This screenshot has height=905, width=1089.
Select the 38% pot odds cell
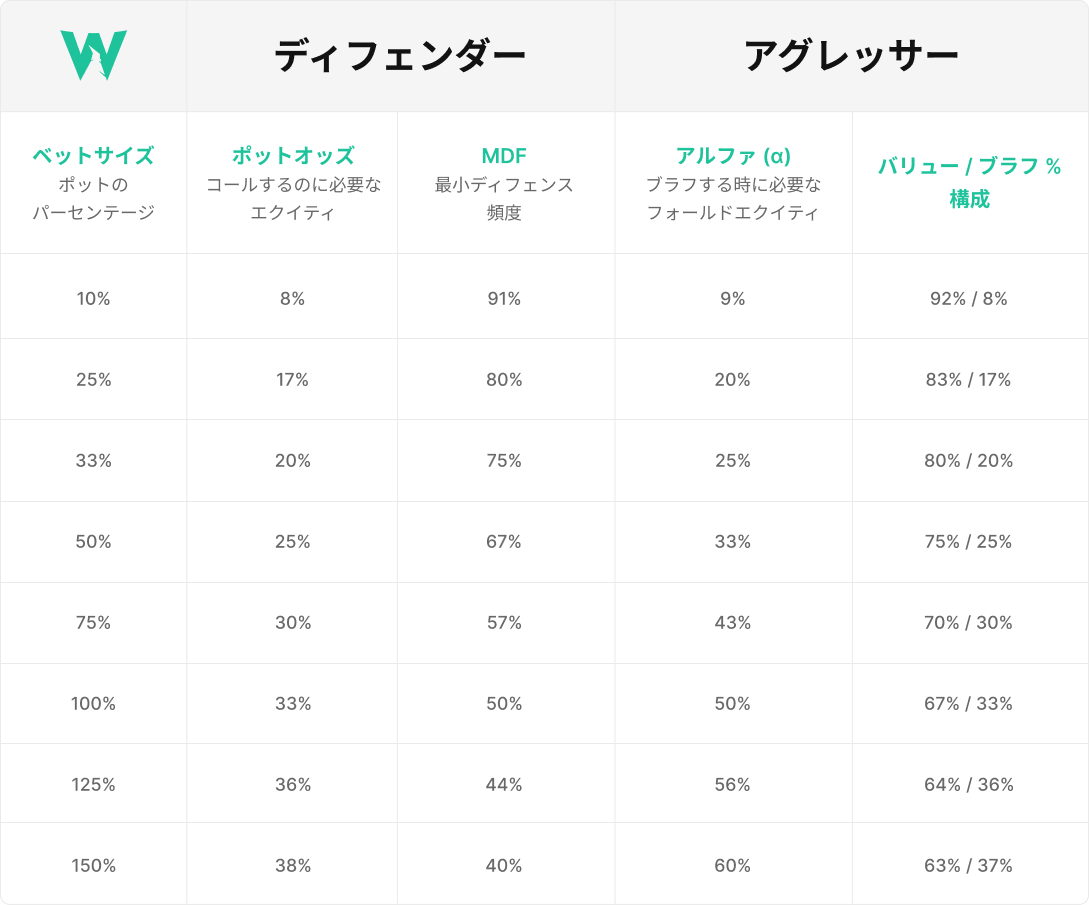pos(293,865)
